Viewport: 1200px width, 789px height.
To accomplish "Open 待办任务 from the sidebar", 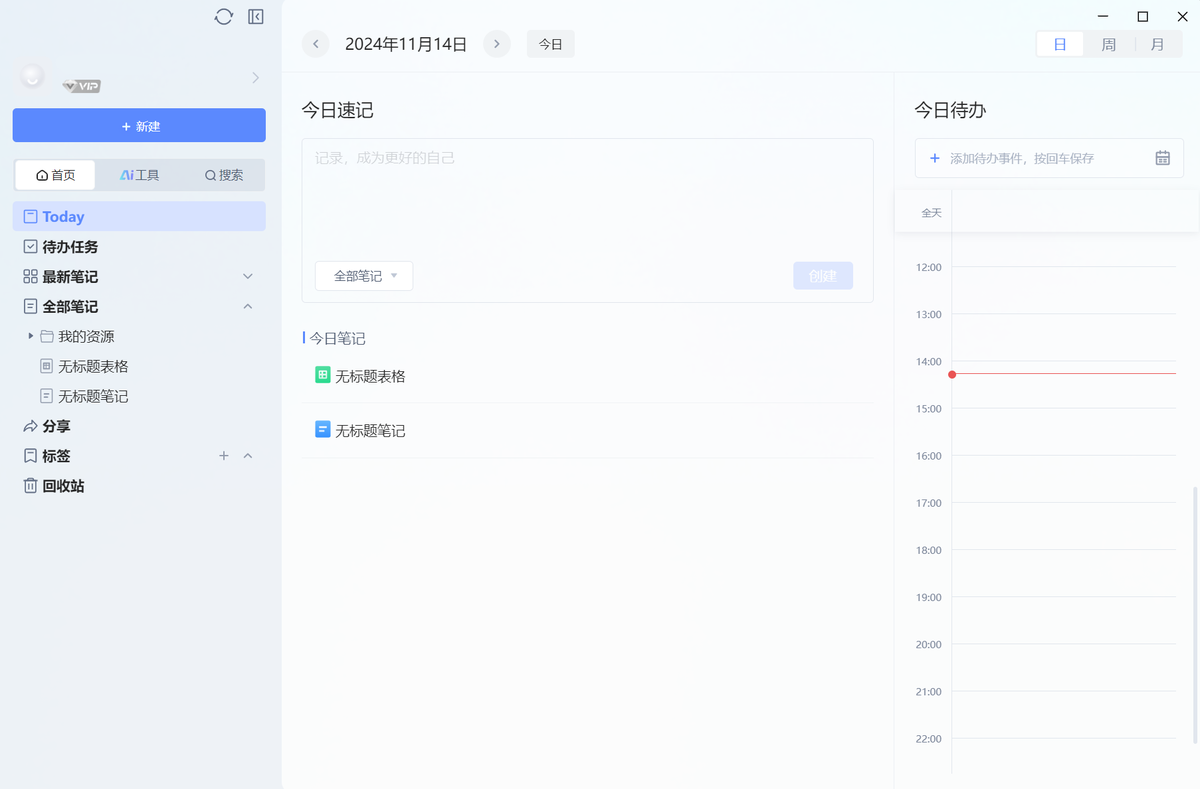I will (70, 246).
